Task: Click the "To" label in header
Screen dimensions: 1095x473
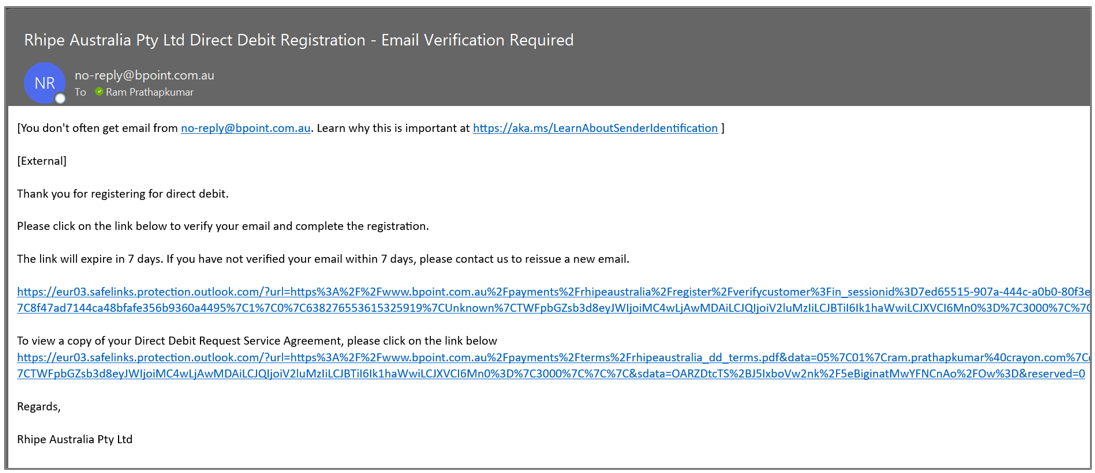Action: pos(80,92)
